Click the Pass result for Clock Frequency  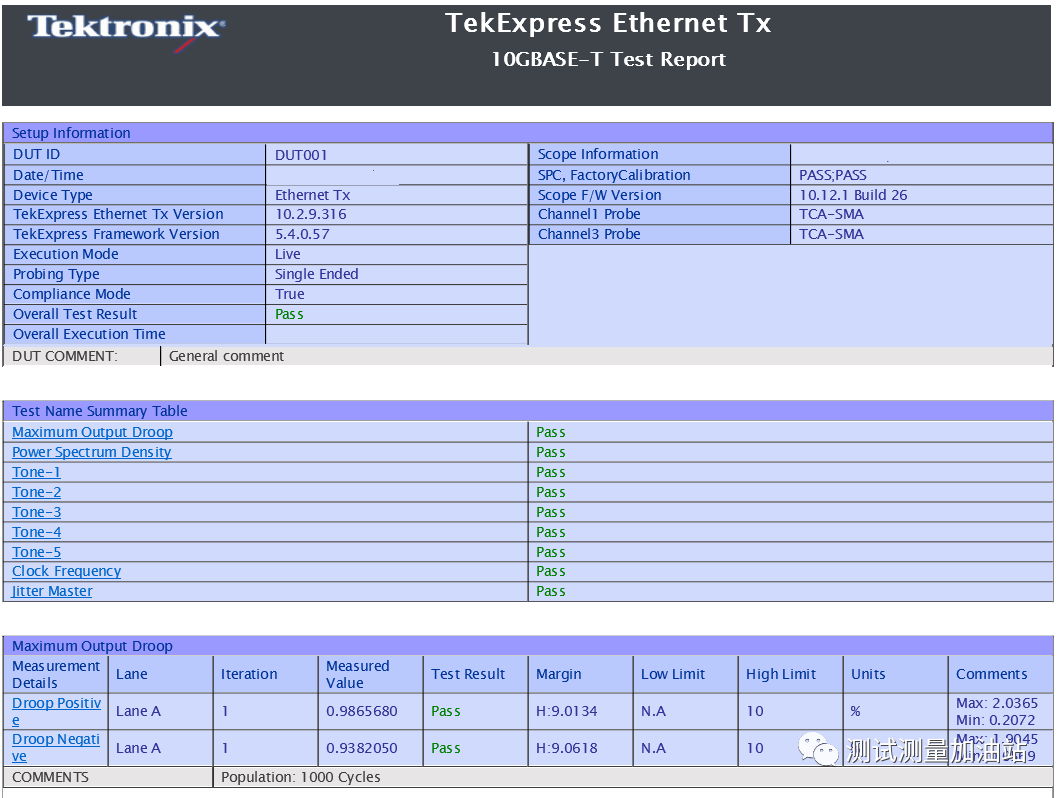551,571
